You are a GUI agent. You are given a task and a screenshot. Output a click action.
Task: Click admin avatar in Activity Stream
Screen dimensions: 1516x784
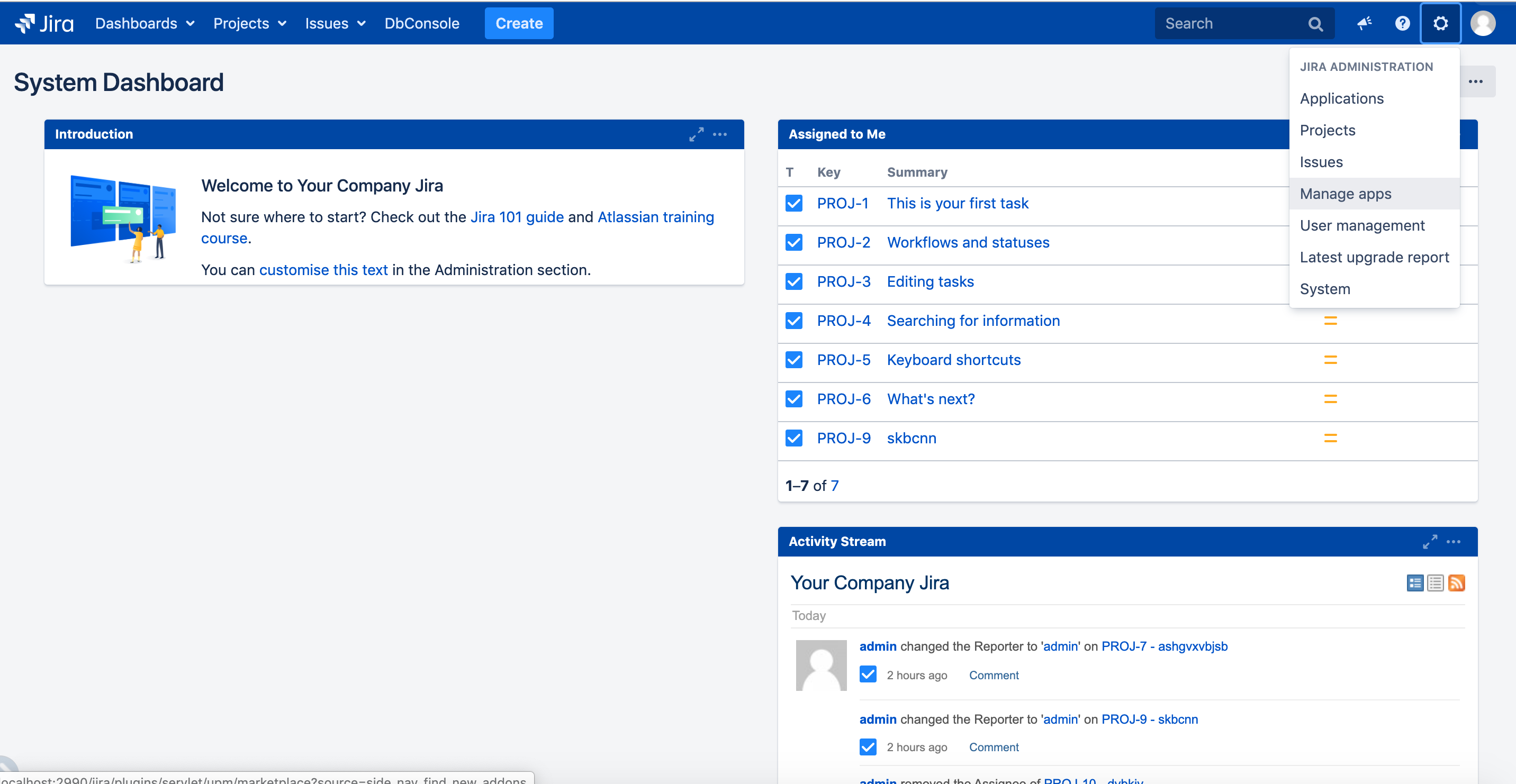pyautogui.click(x=821, y=665)
